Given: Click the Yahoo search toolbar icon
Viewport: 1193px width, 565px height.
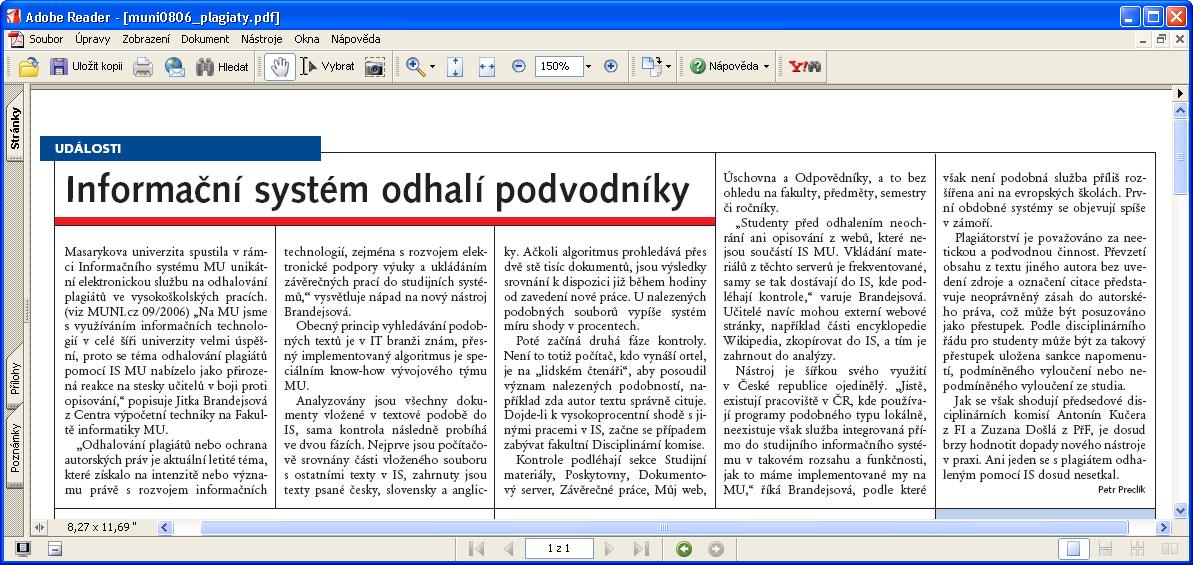Looking at the screenshot, I should point(804,67).
